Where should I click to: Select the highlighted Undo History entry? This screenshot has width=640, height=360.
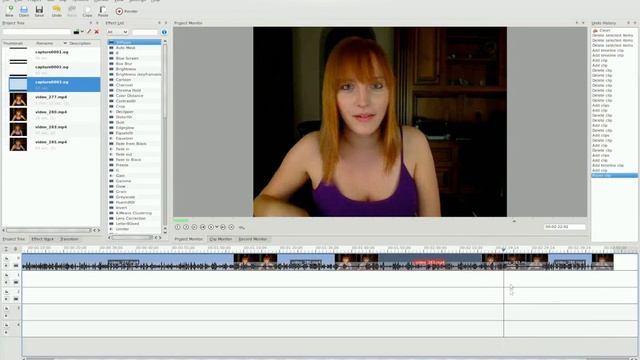pos(614,176)
